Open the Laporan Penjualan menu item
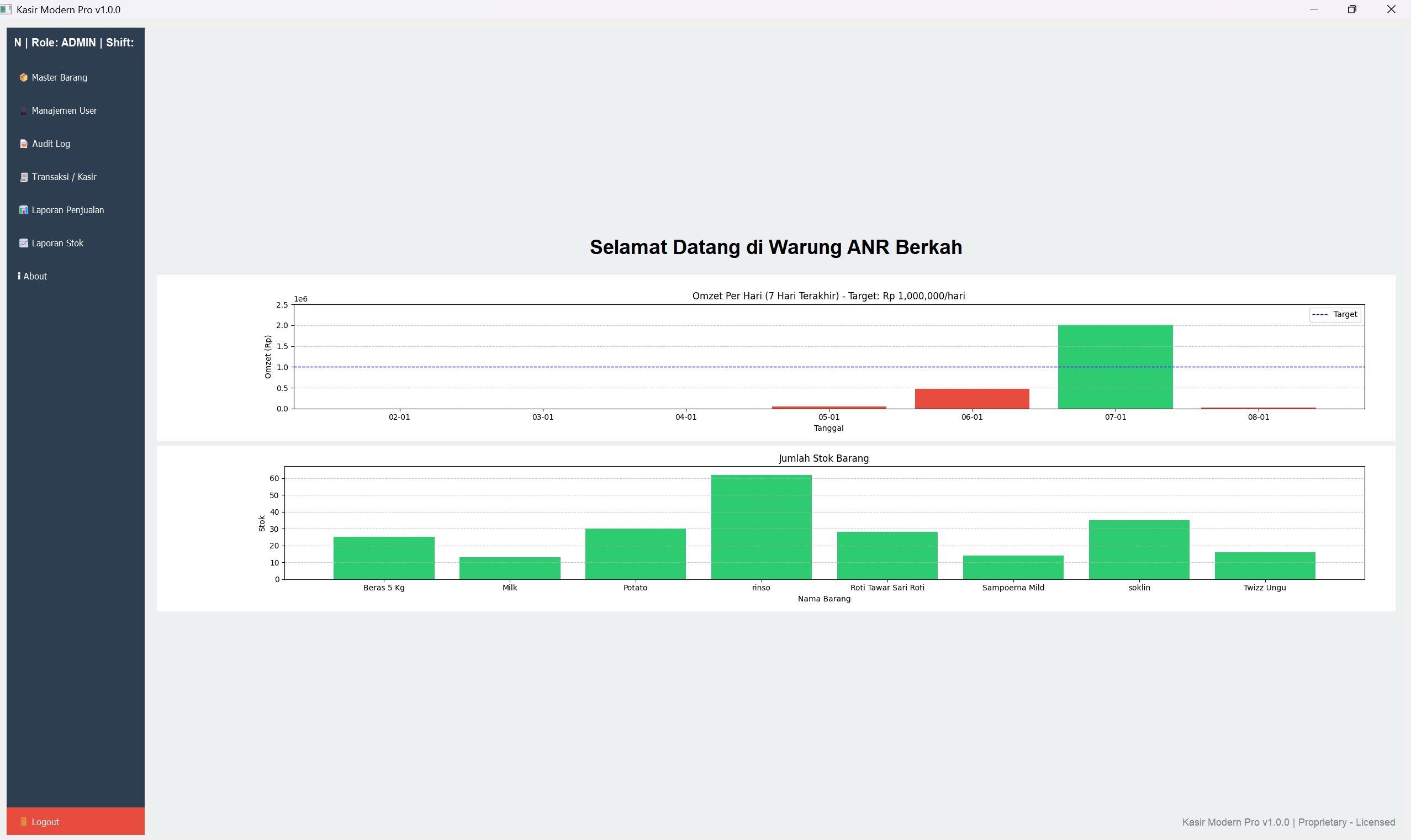 68,210
